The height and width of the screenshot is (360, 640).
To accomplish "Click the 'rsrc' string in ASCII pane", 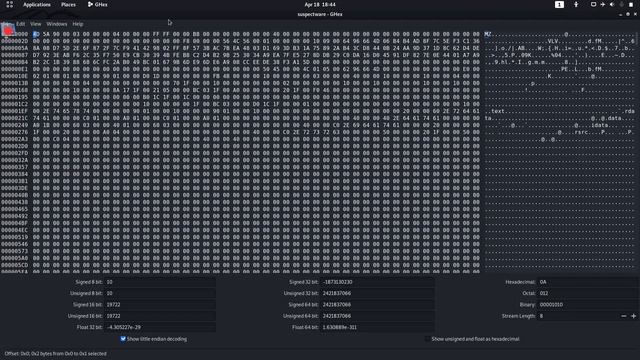I will click(581, 132).
